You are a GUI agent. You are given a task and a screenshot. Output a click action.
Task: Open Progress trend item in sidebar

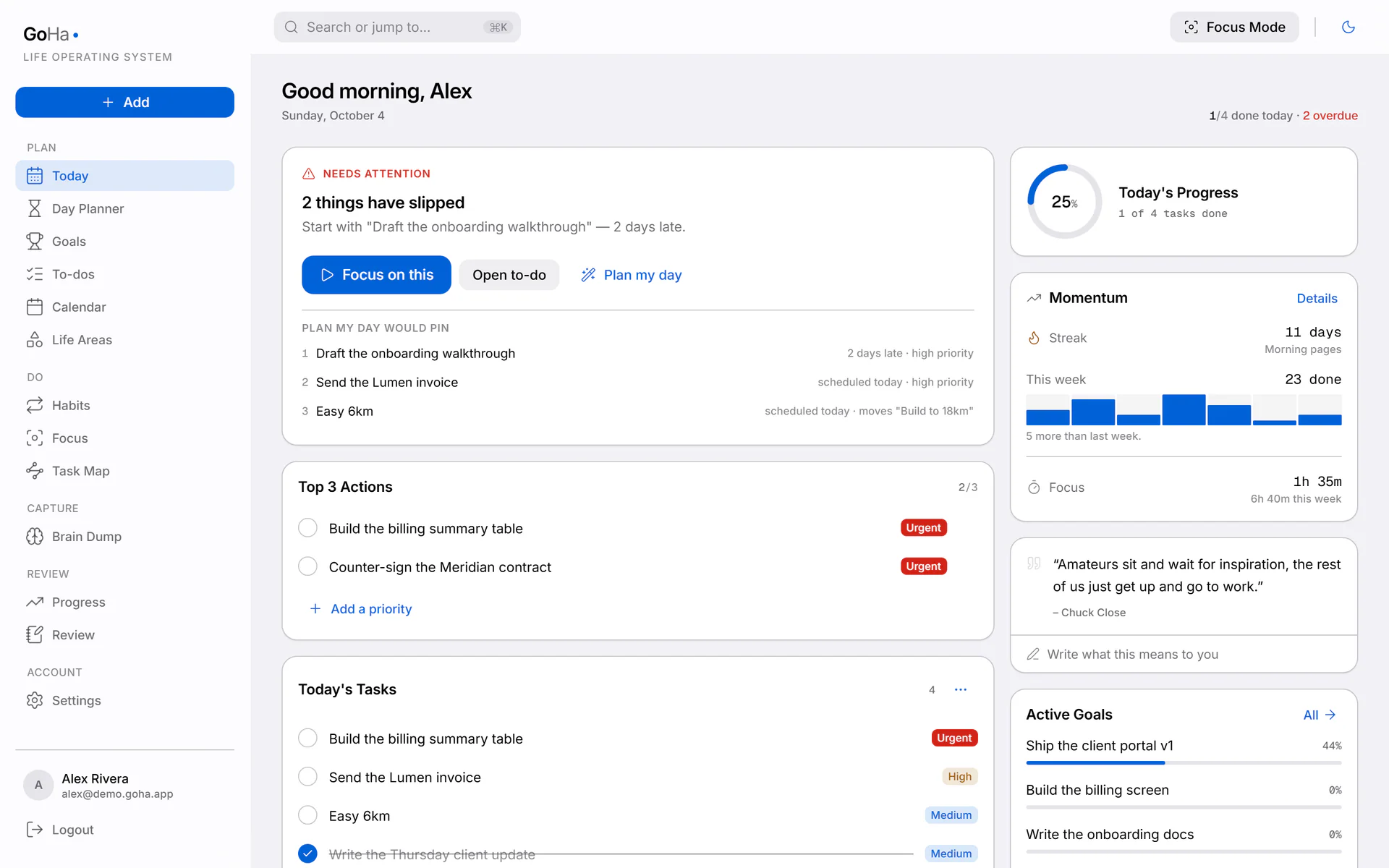point(124,602)
